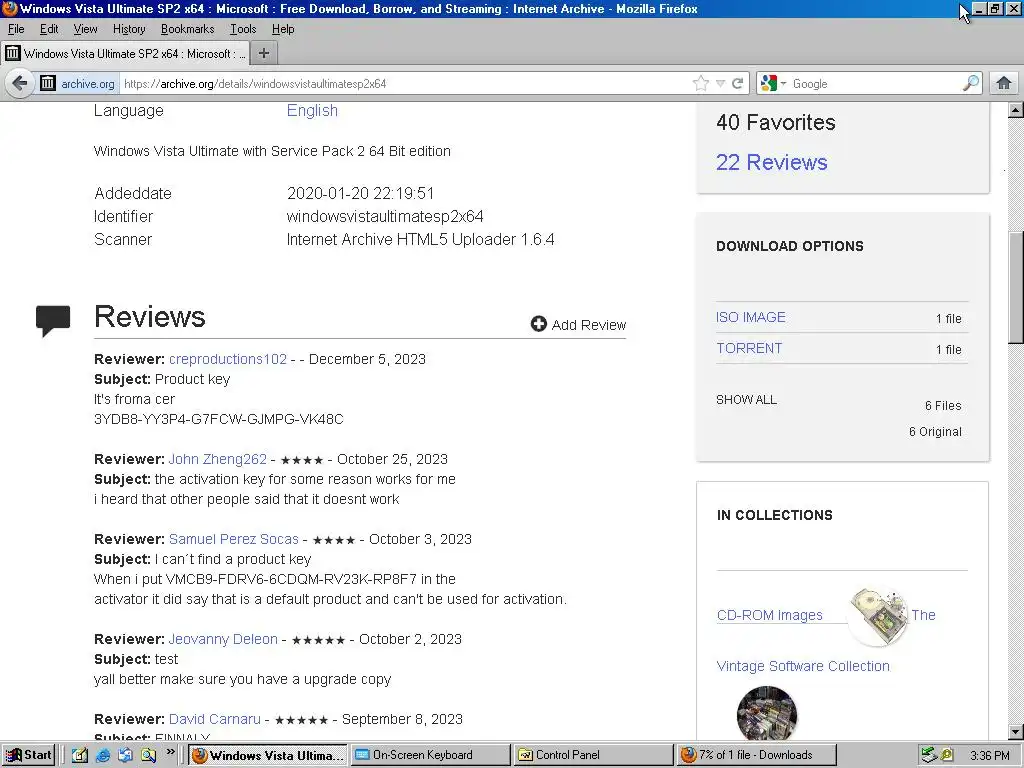Open the 22 Reviews link
1024x768 pixels.
tap(771, 162)
